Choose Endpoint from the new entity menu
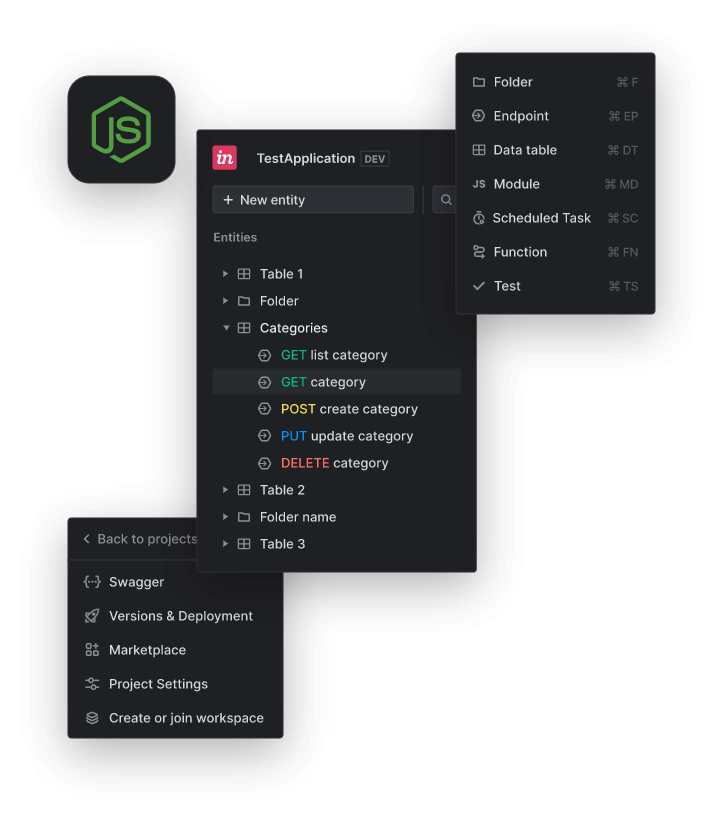The width and height of the screenshot is (723, 821). 521,116
